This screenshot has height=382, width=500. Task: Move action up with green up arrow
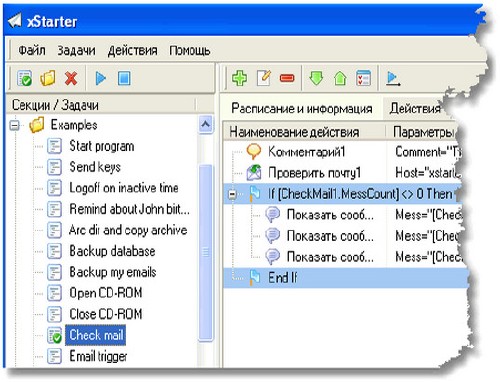[340, 78]
